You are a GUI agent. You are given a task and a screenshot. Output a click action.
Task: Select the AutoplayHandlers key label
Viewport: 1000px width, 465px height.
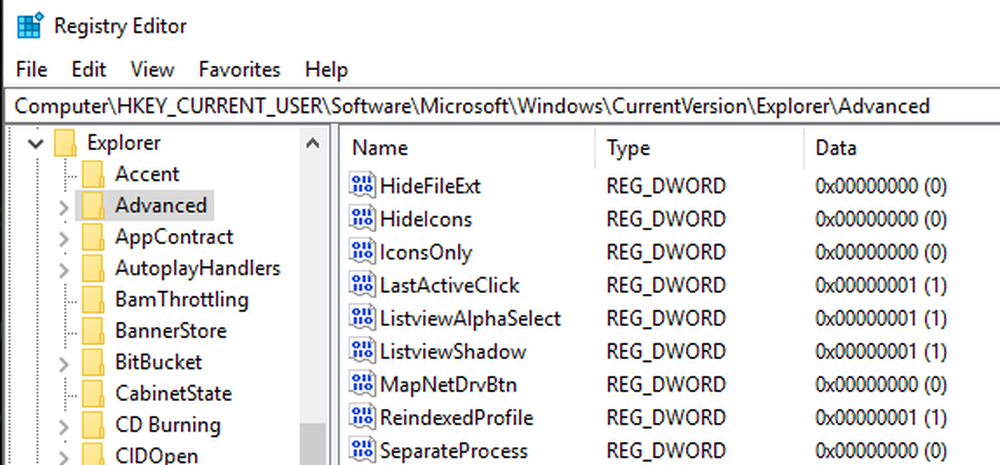[x=198, y=268]
